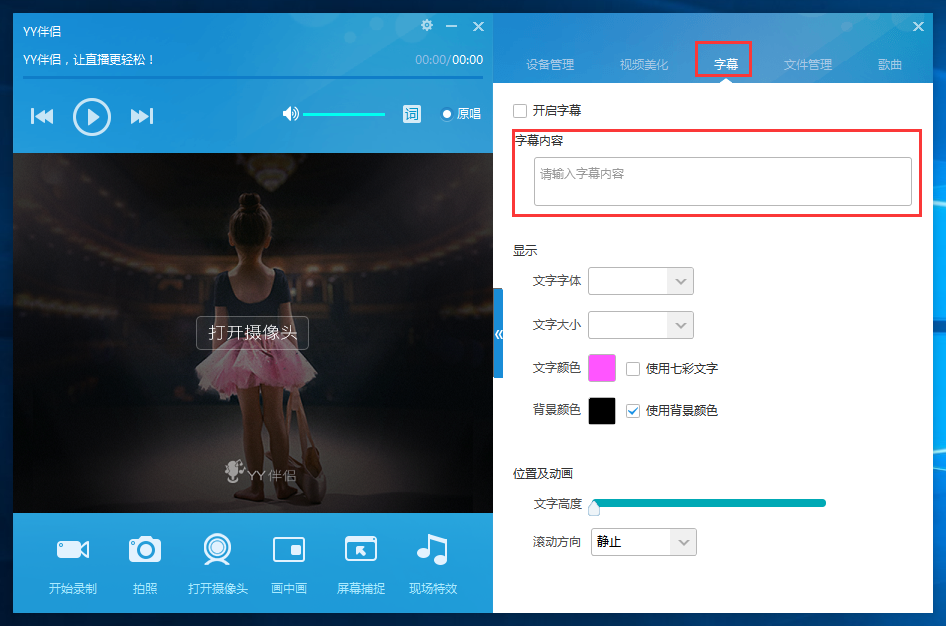Click the 请输入字幕内容 text field

point(723,182)
